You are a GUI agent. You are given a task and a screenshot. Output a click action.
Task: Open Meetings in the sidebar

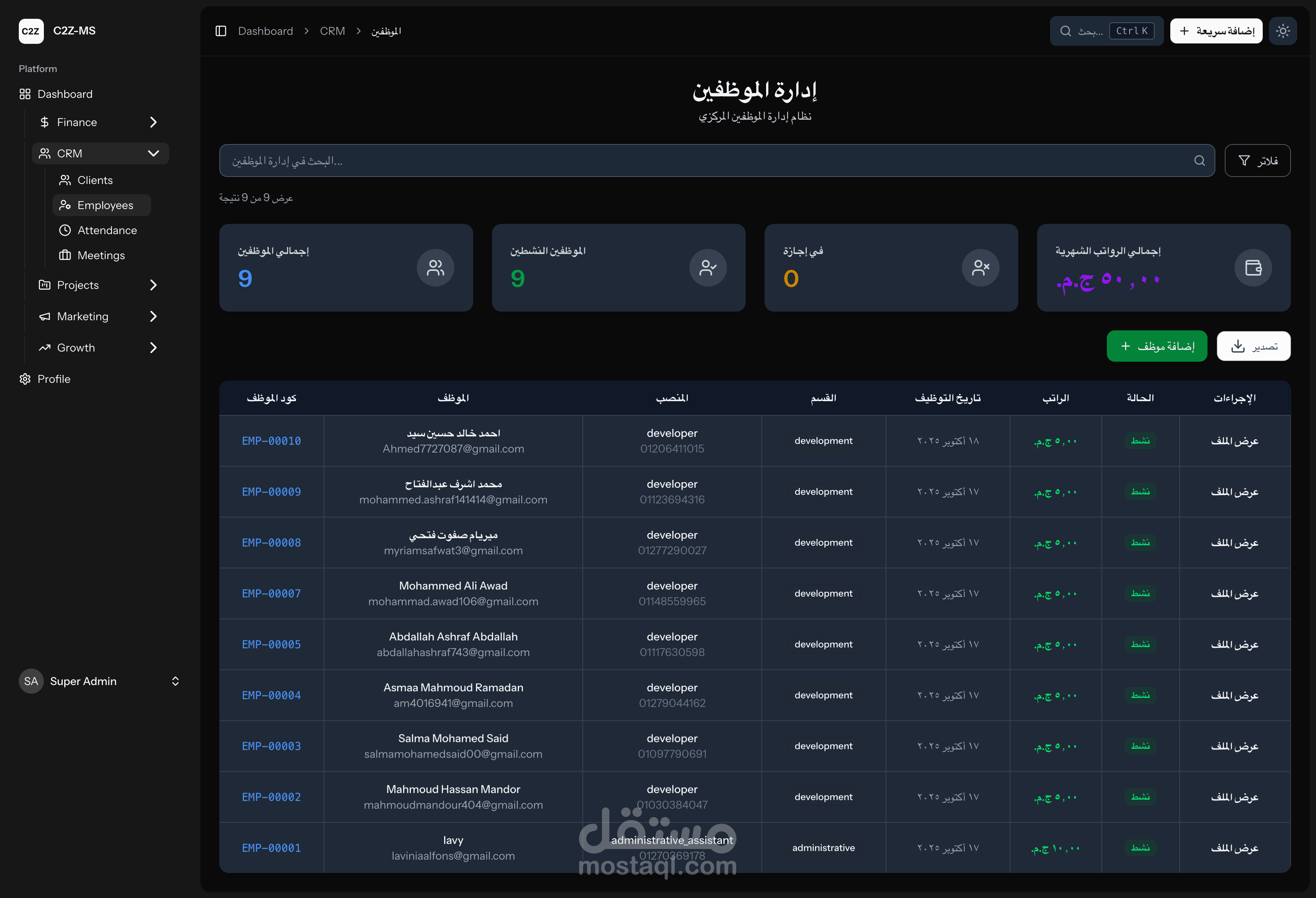[101, 255]
